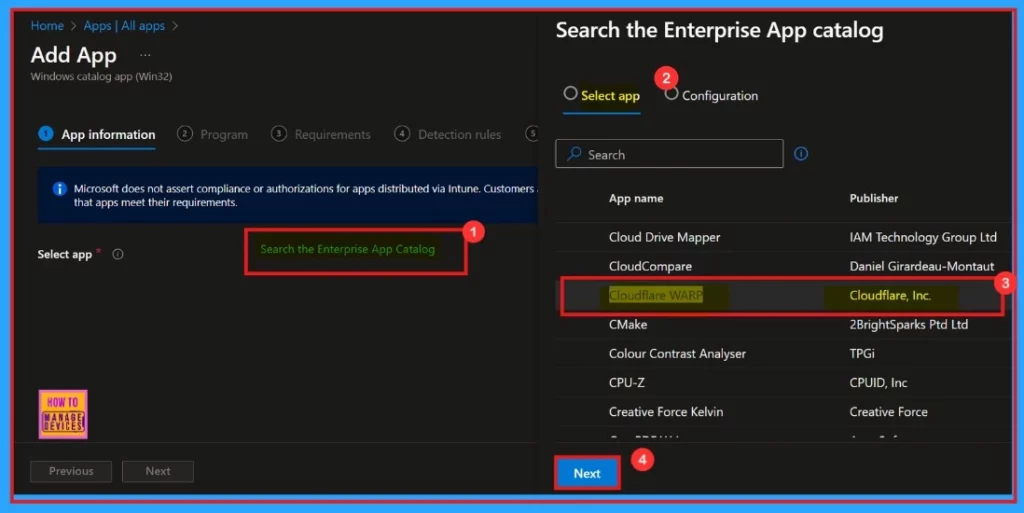Open Search the Enterprise App Catalog link
Image resolution: width=1024 pixels, height=513 pixels.
(x=347, y=249)
